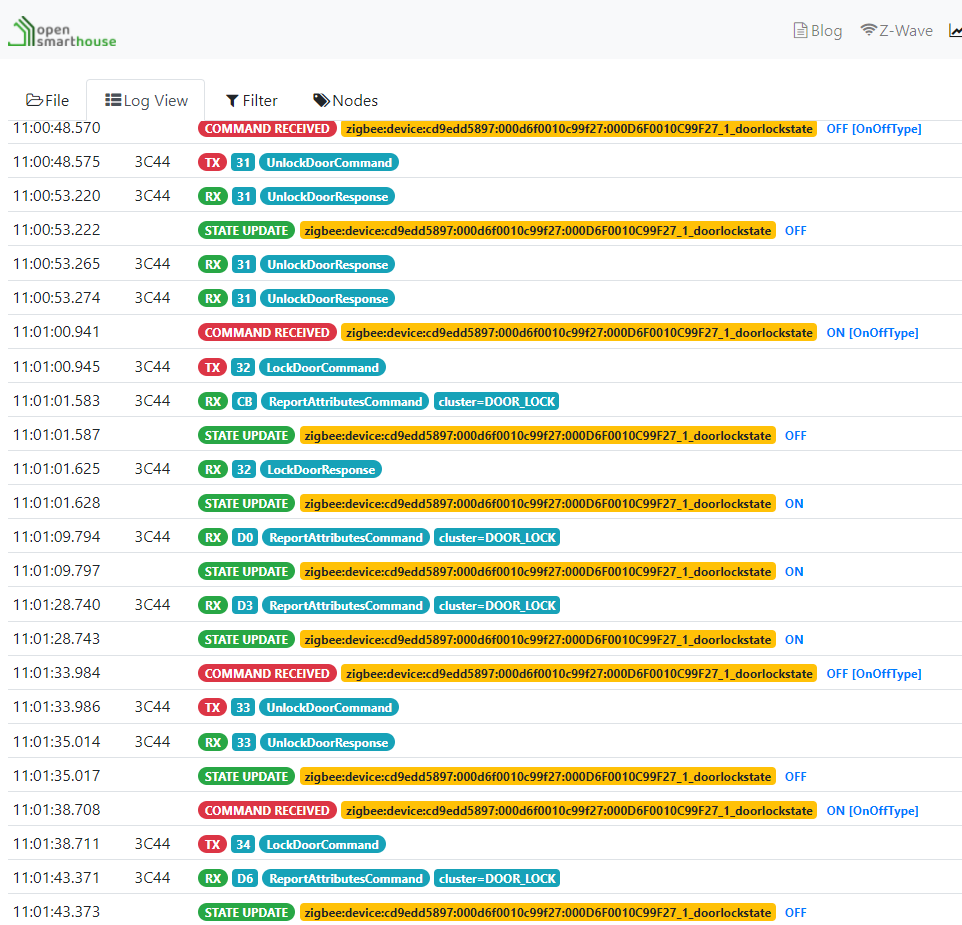962x925 pixels.
Task: Click the Z-Wave wifi signal icon
Action: click(868, 31)
